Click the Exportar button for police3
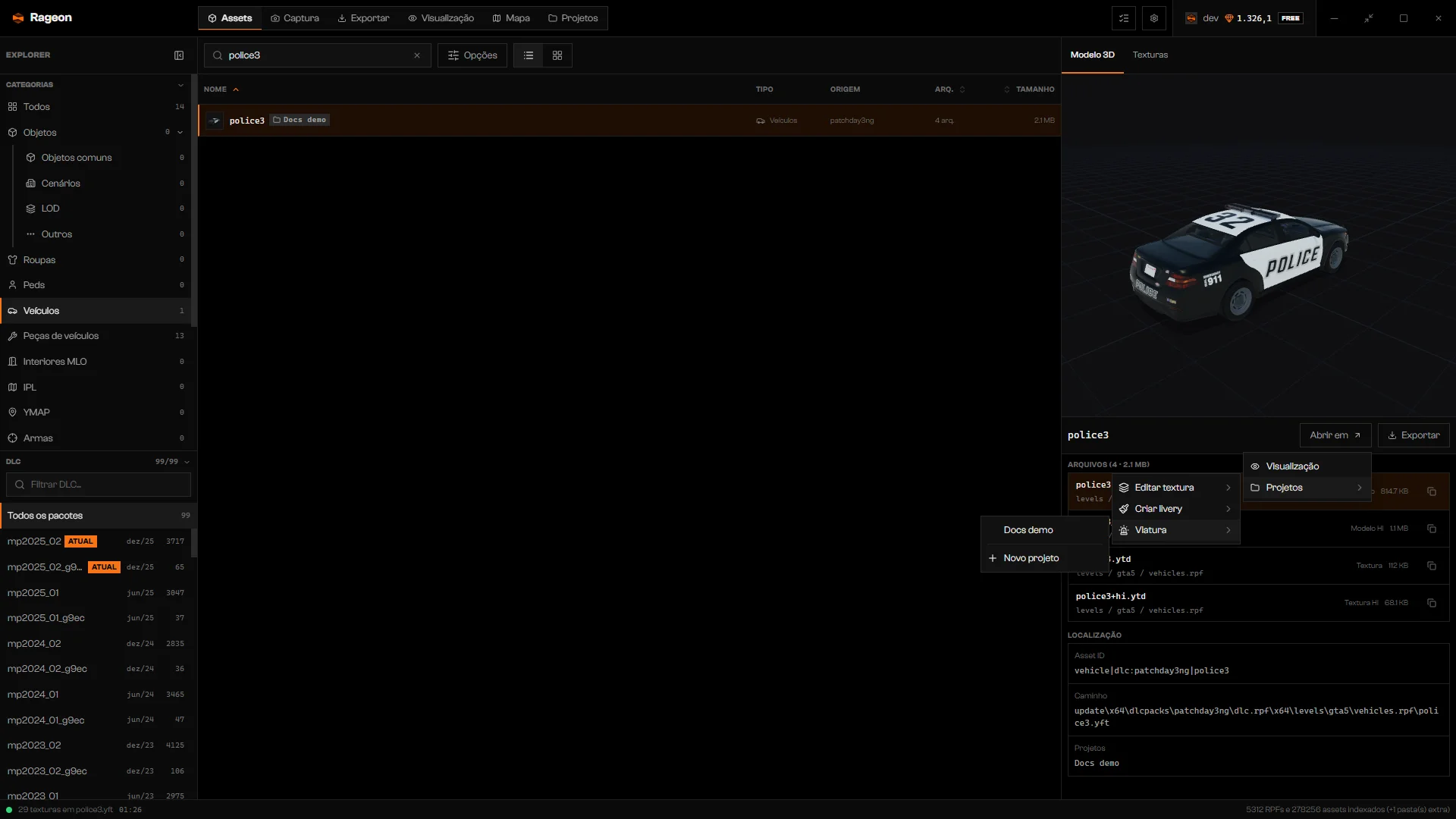The width and height of the screenshot is (1456, 819). tap(1414, 435)
